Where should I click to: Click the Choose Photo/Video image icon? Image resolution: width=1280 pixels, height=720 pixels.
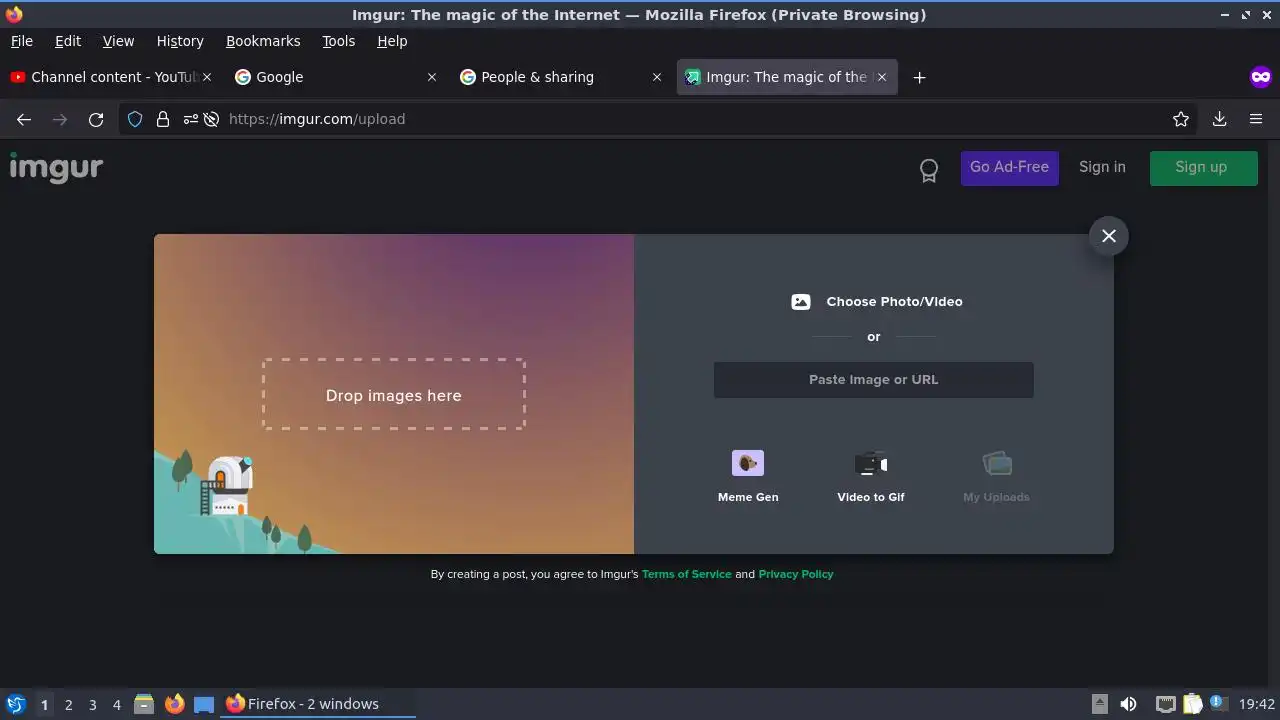801,302
